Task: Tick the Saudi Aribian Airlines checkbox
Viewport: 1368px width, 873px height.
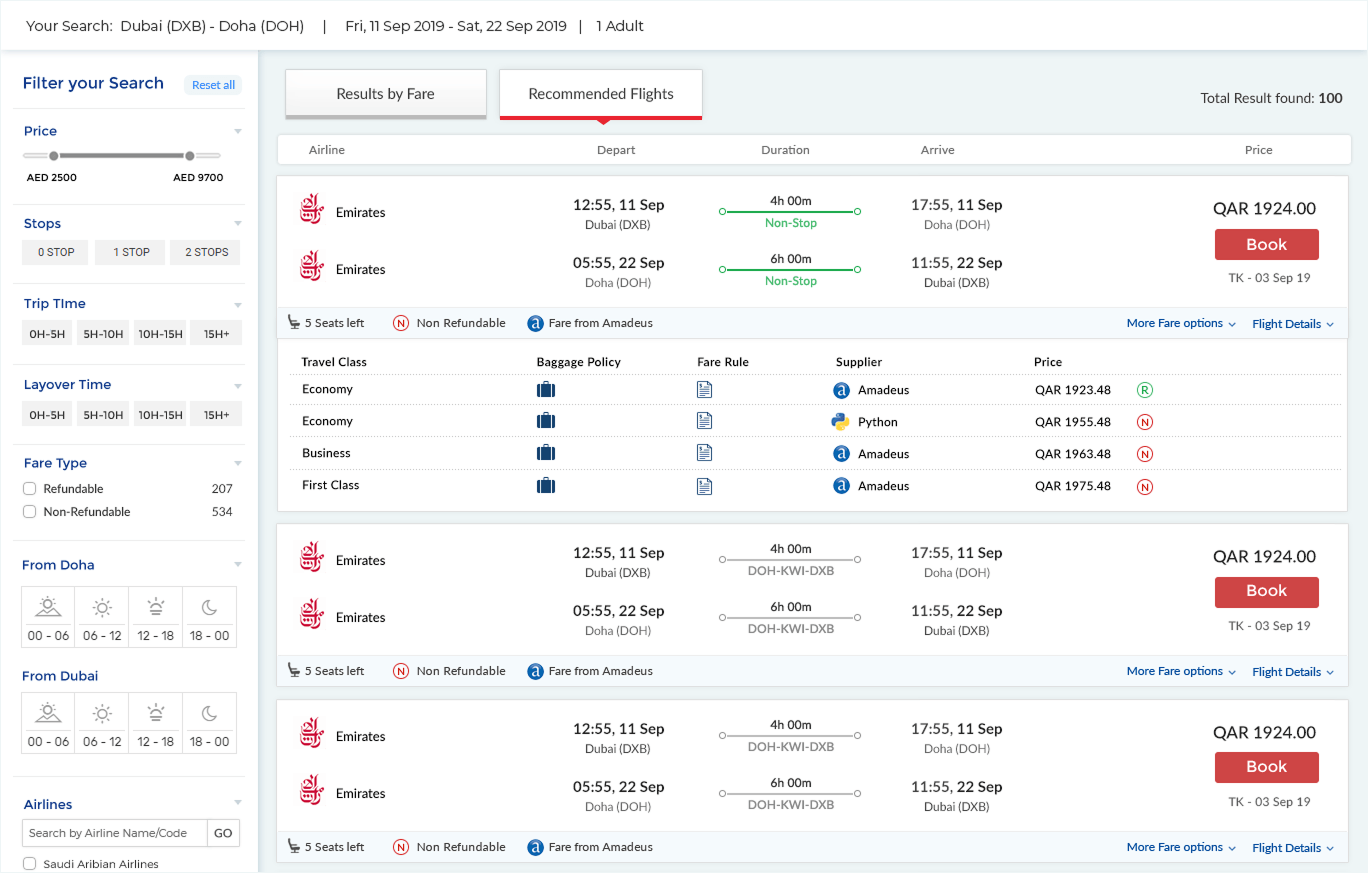Action: point(30,864)
